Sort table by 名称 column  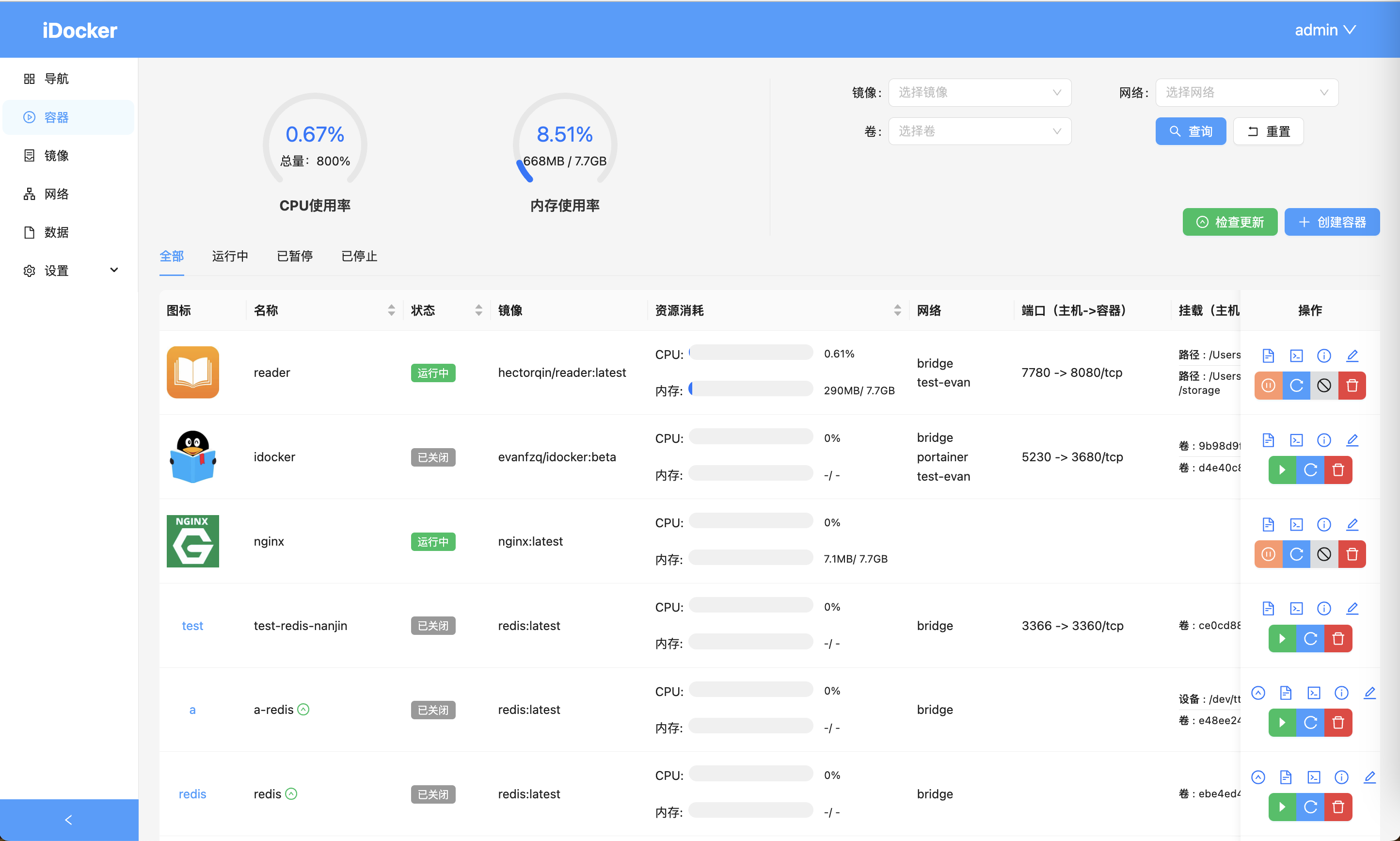pos(391,310)
